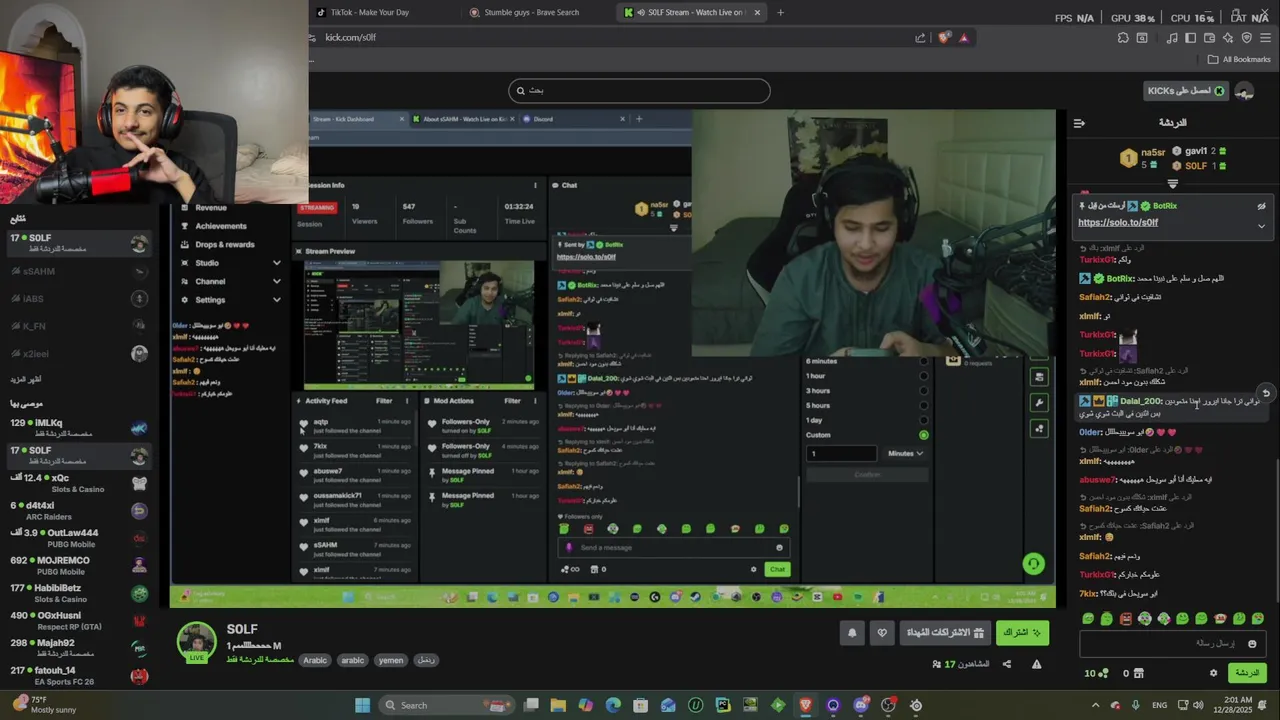
Task: Click the microphone icon in the system tray
Action: (x=1136, y=705)
